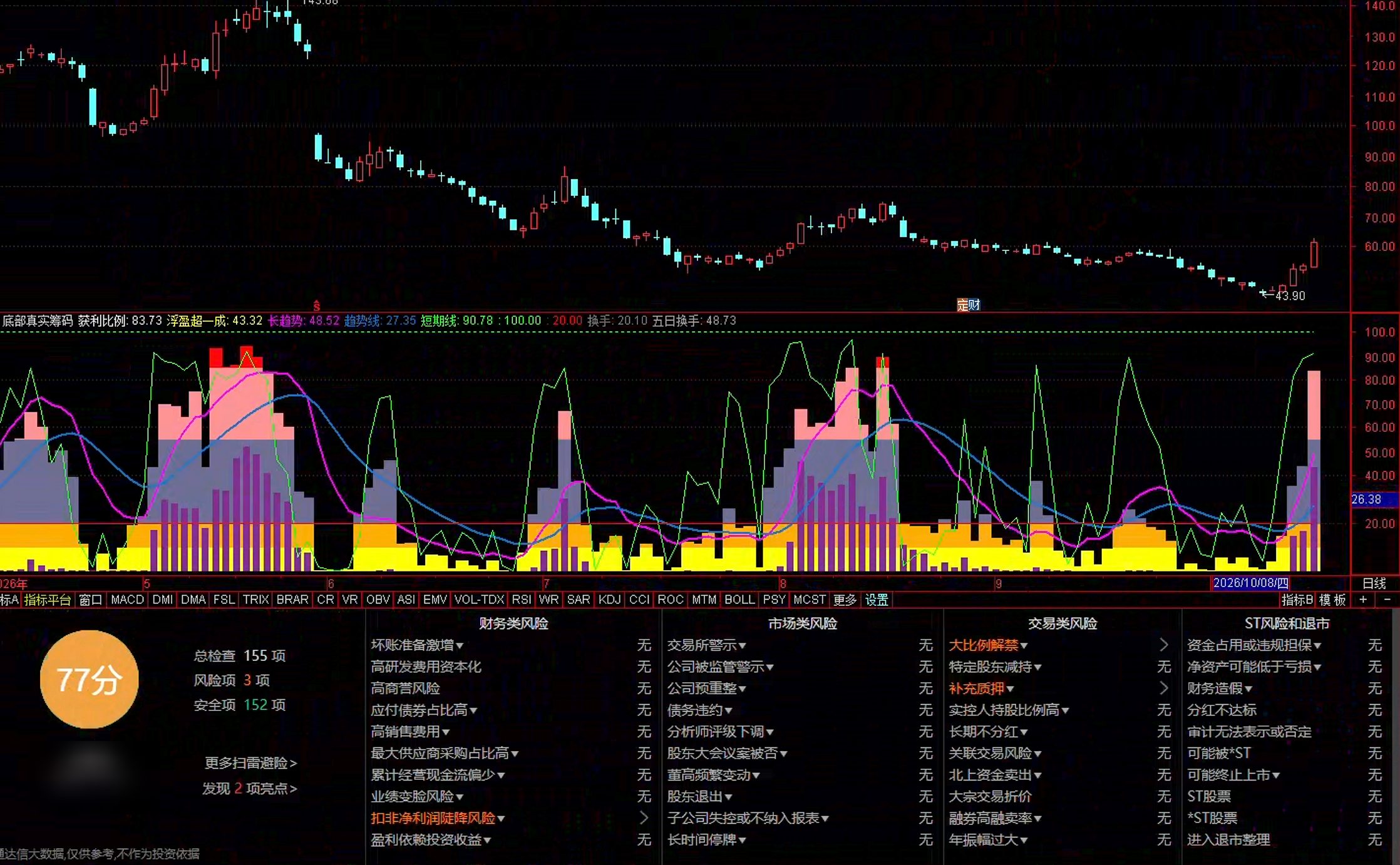This screenshot has height=865, width=1400.
Task: Click the 风险项 3 项 count
Action: [232, 680]
